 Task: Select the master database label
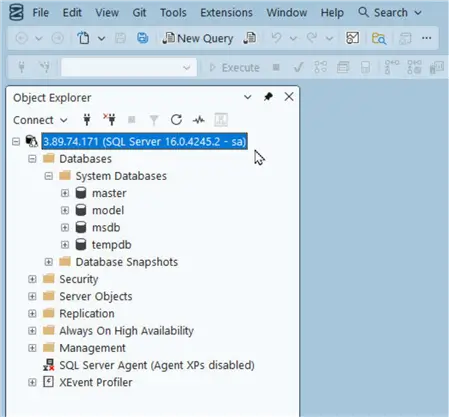coord(109,193)
